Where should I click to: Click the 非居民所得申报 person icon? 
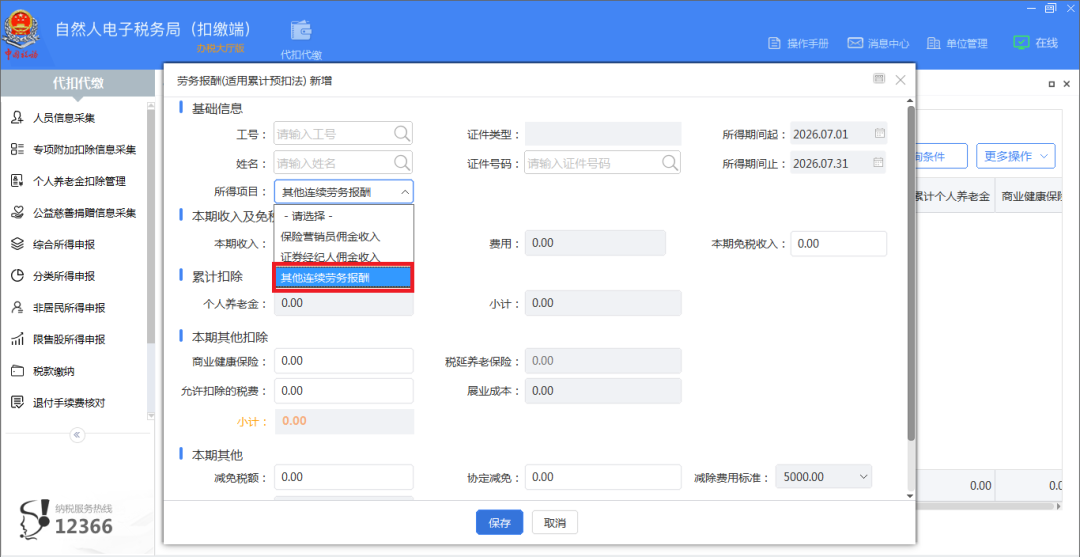[18, 308]
